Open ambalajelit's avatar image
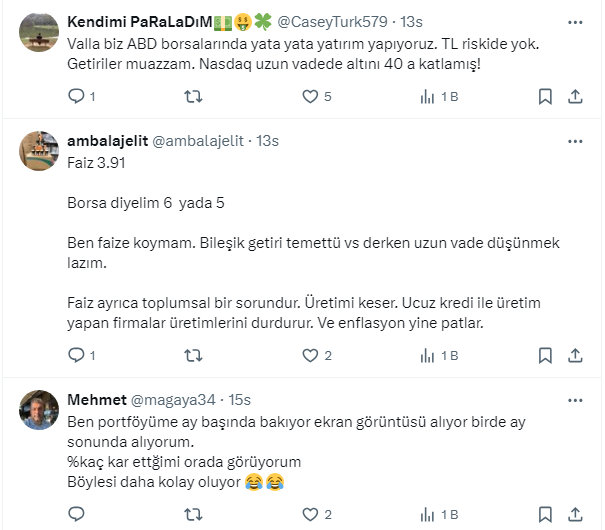Screen dimensions: 605x530 [x=38, y=151]
